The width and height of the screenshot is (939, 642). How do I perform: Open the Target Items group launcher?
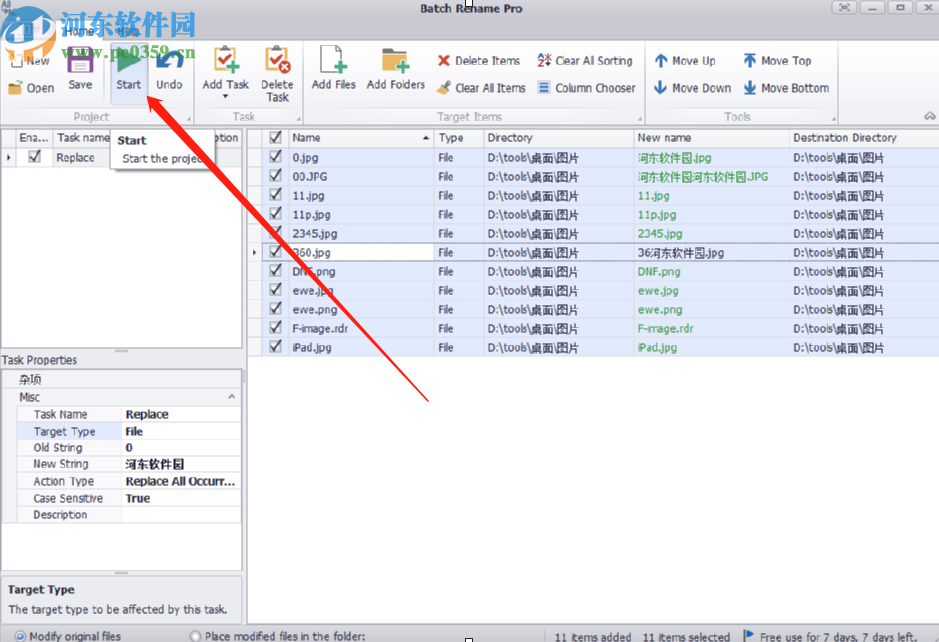[640, 119]
